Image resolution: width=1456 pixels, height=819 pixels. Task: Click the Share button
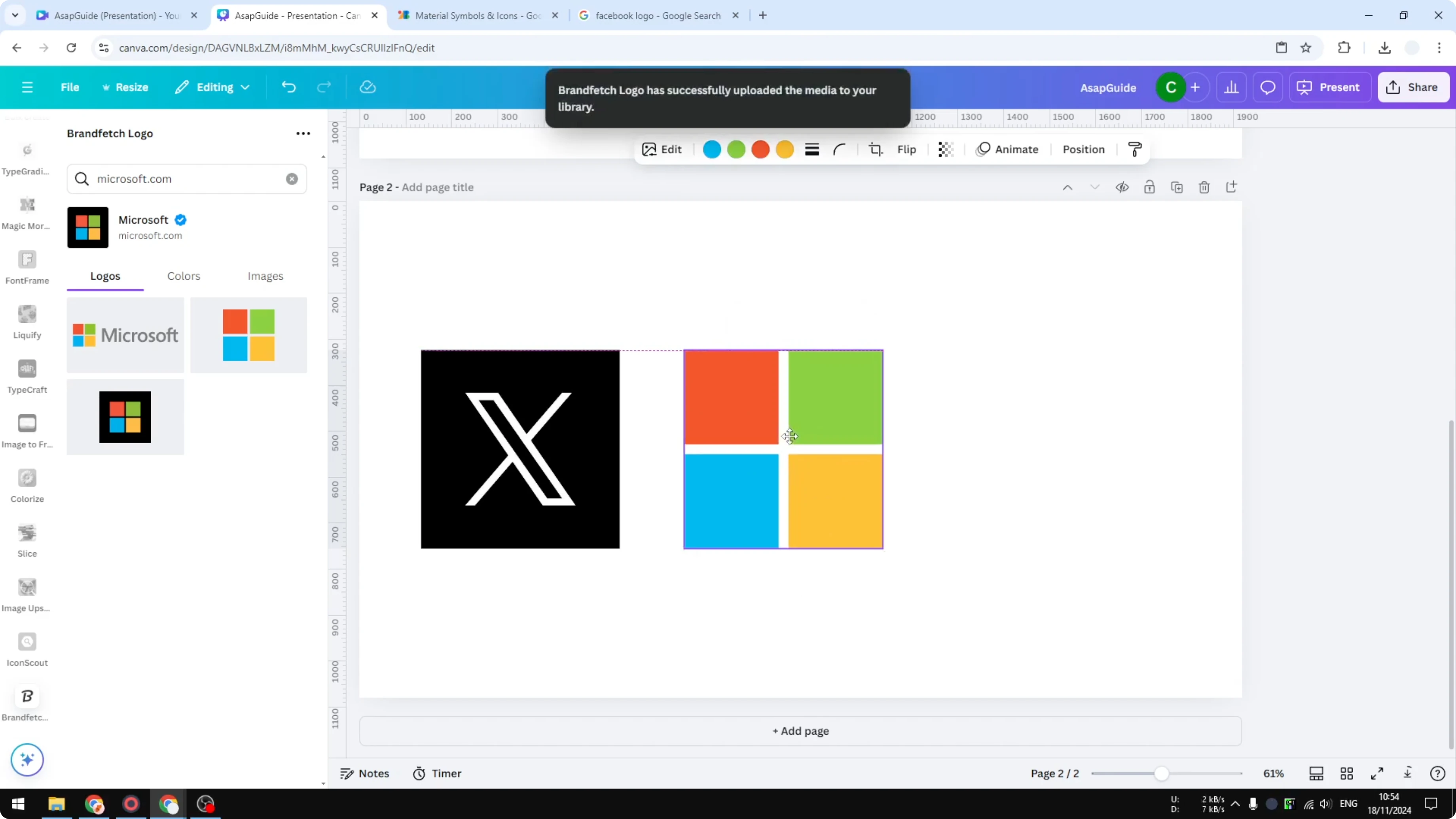pyautogui.click(x=1414, y=87)
